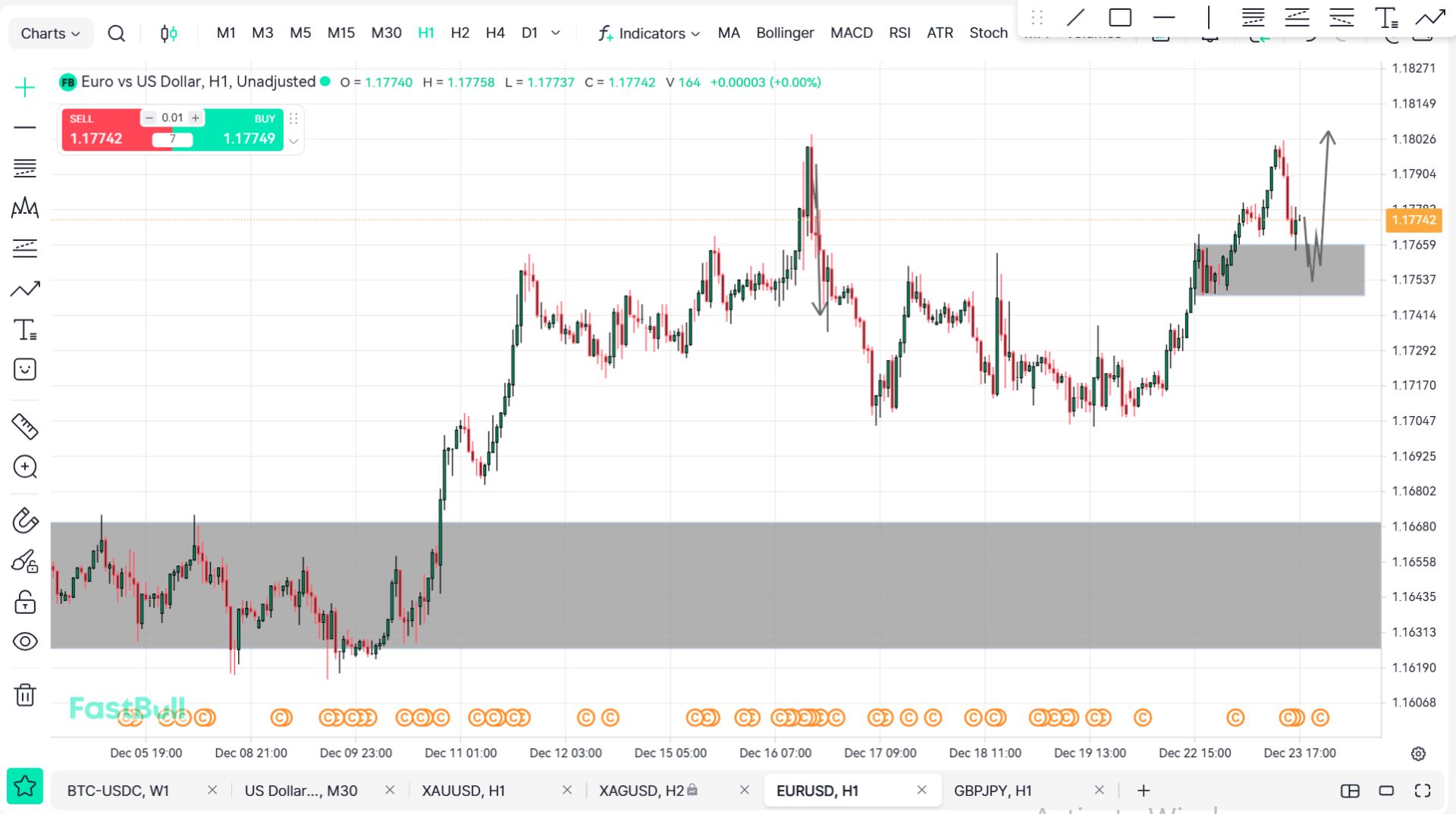Switch to the GBPJPY, H1 tab
The height and width of the screenshot is (814, 1456).
993,791
